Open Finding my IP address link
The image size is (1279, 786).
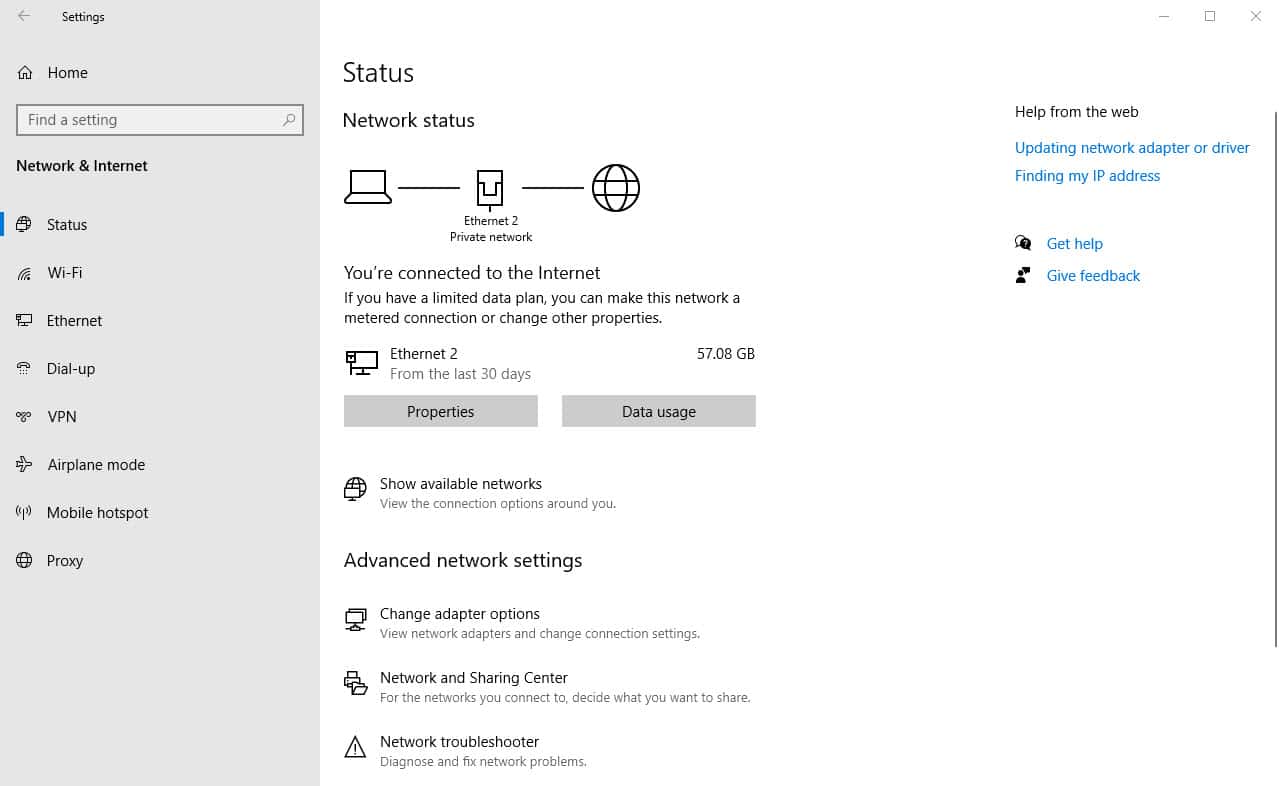pyautogui.click(x=1087, y=176)
